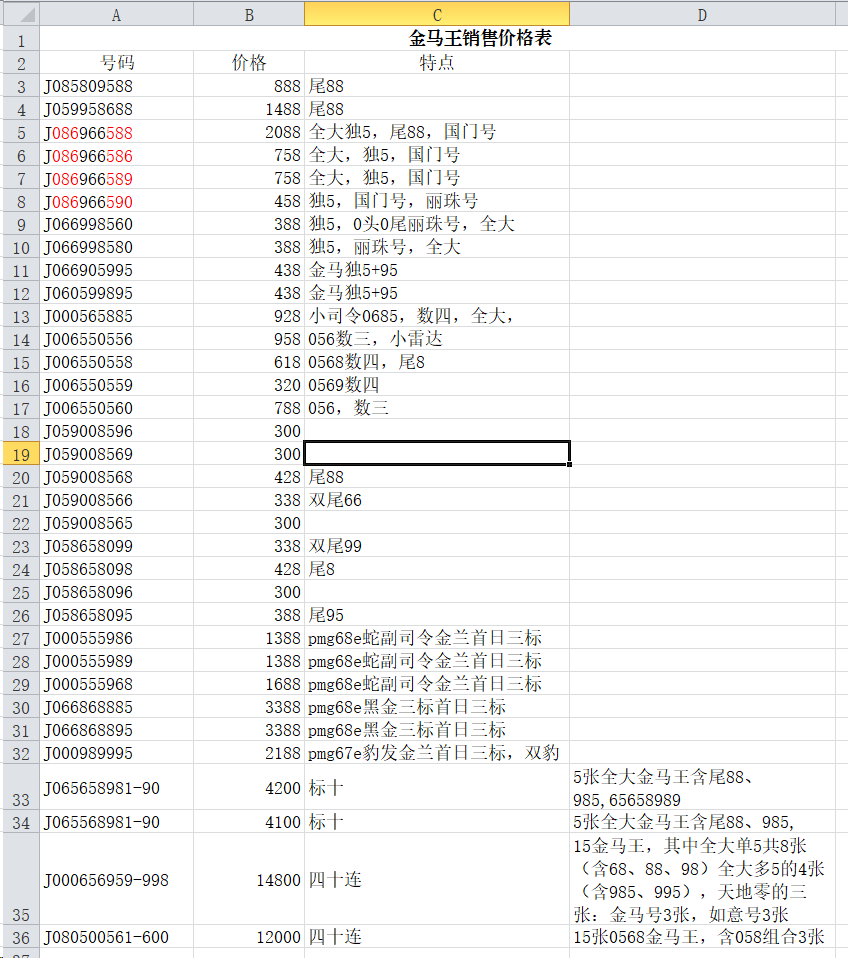Select red-highlighted cell J086966588
The width and height of the screenshot is (848, 958).
(117, 133)
